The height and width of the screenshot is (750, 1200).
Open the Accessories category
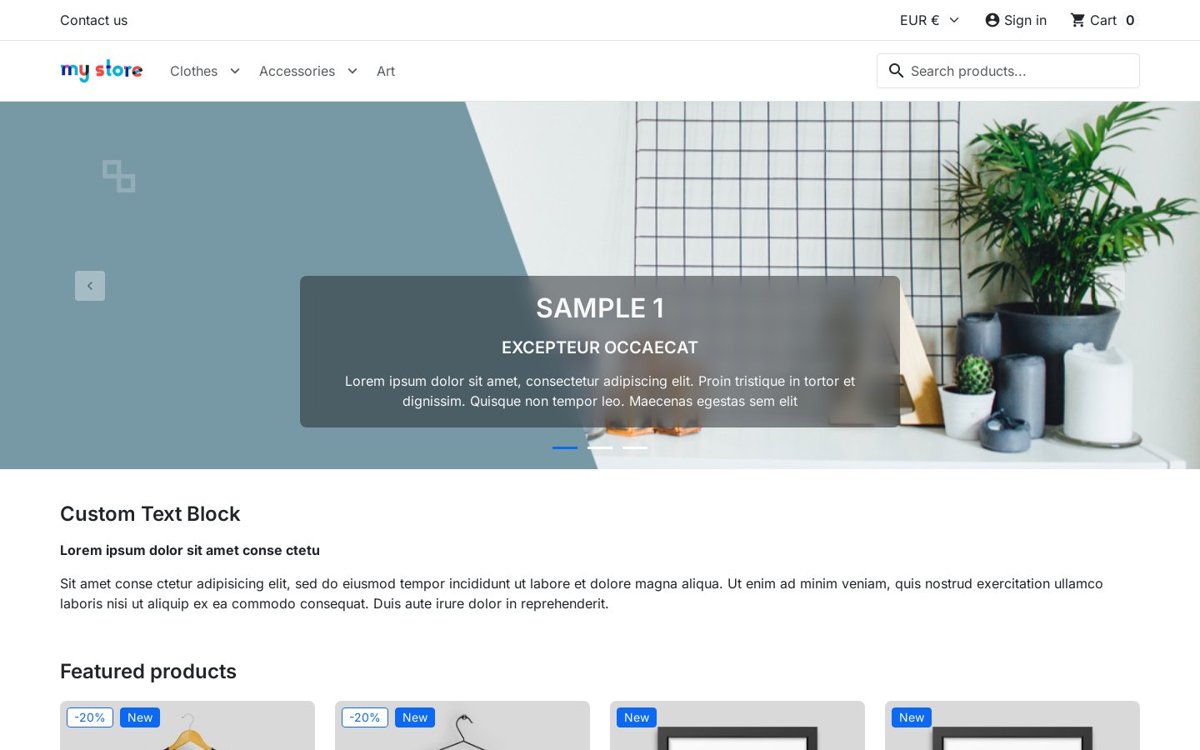pos(297,71)
